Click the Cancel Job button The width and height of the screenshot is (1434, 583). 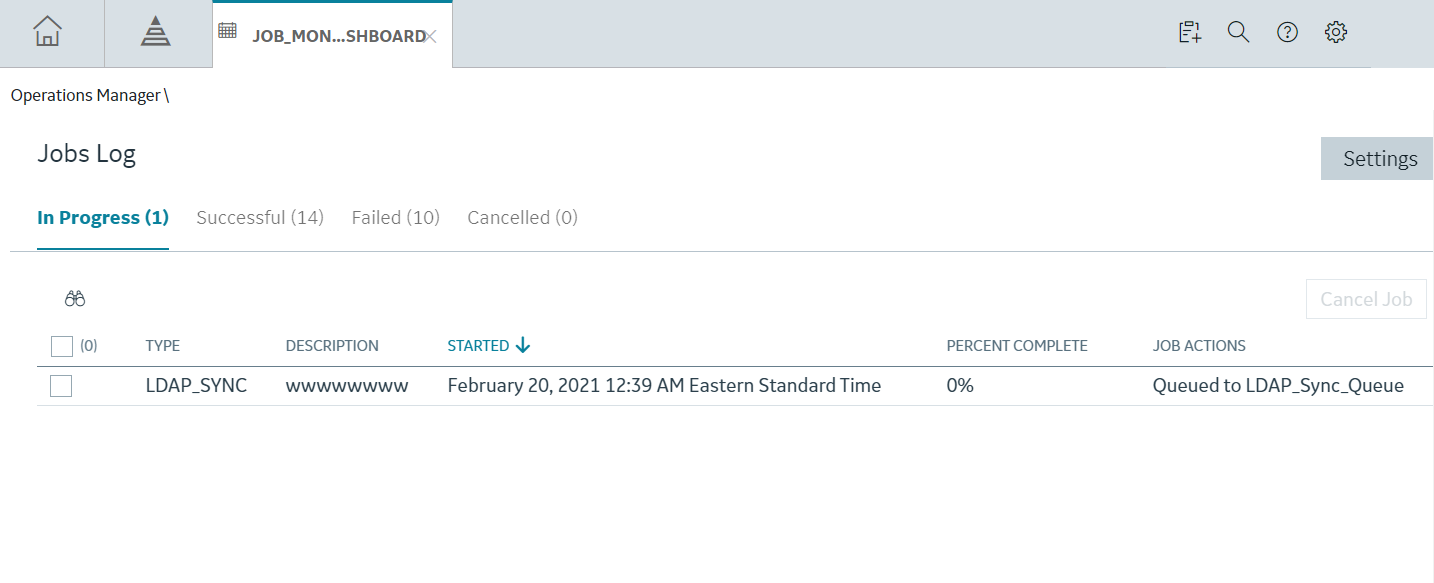click(1366, 299)
